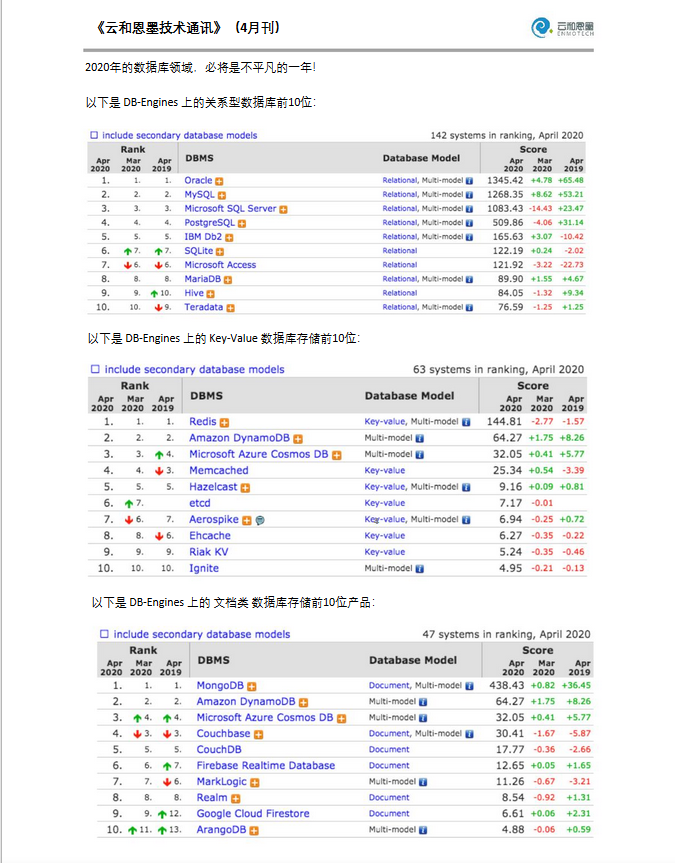The height and width of the screenshot is (863, 675).
Task: Click the plus icon beside Couchbase
Action: click(x=258, y=734)
